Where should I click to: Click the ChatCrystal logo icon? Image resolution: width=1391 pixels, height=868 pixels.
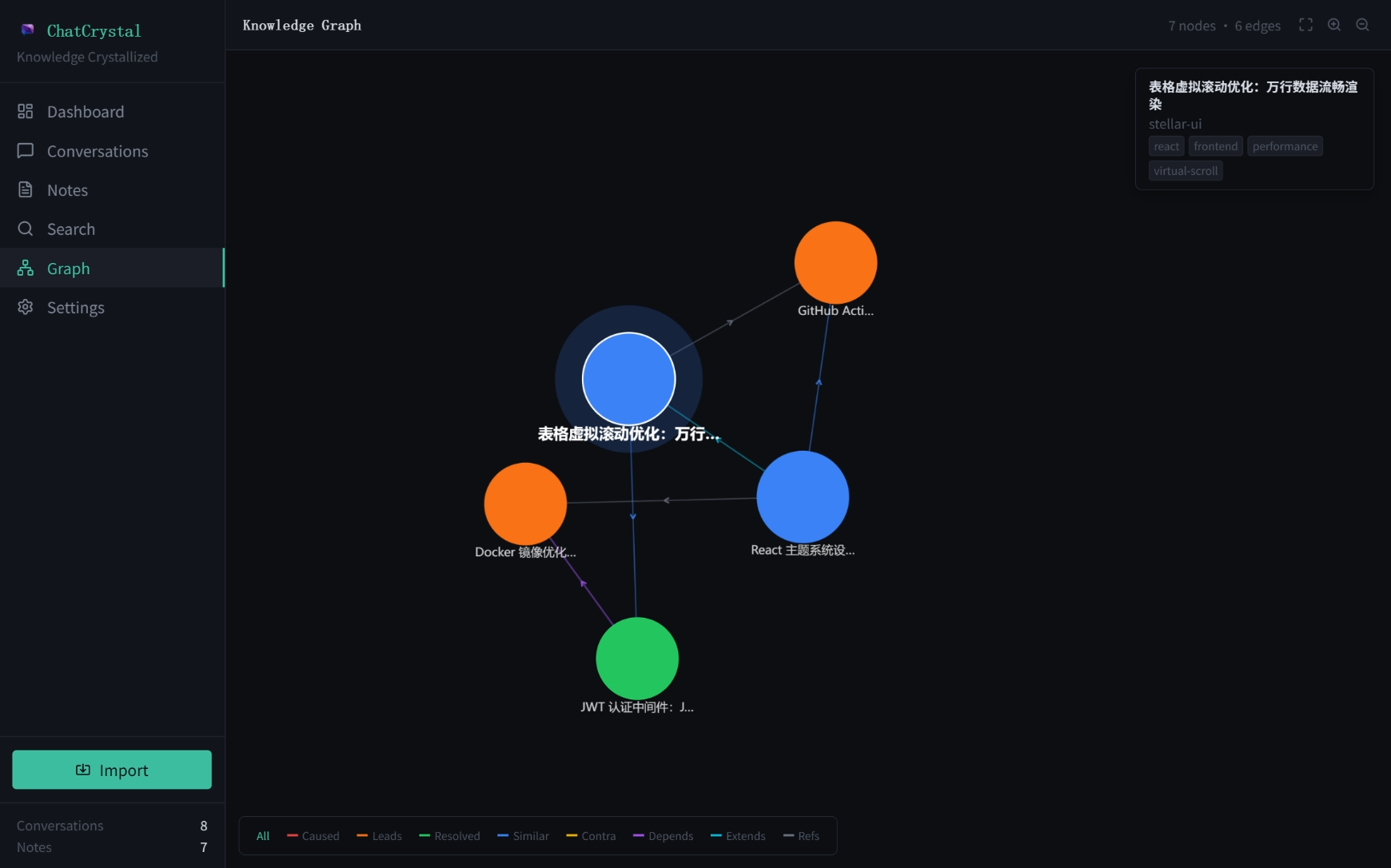[x=28, y=30]
